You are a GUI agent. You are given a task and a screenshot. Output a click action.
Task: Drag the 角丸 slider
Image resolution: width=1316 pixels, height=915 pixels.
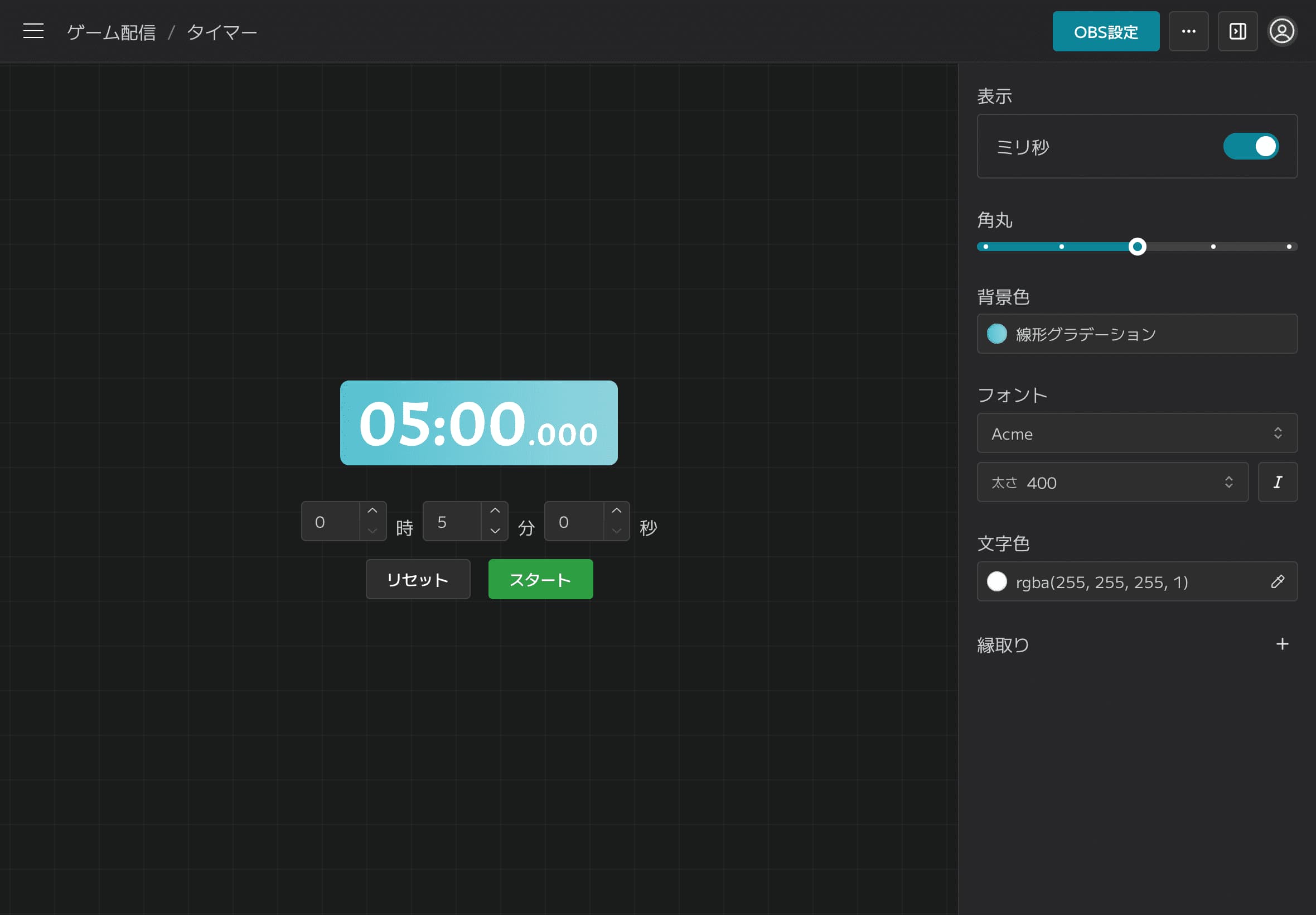coord(1137,246)
